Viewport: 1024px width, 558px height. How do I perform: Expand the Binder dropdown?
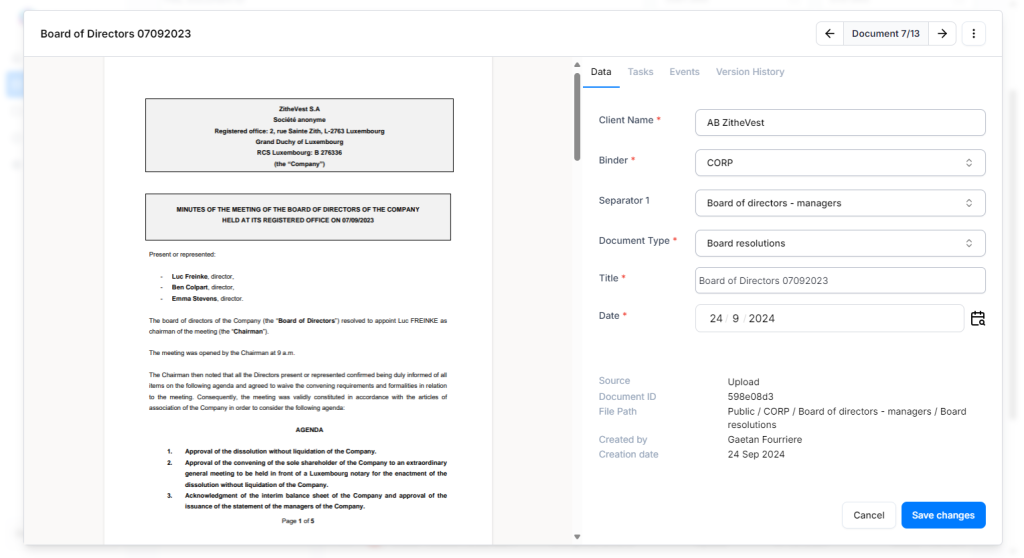[839, 162]
